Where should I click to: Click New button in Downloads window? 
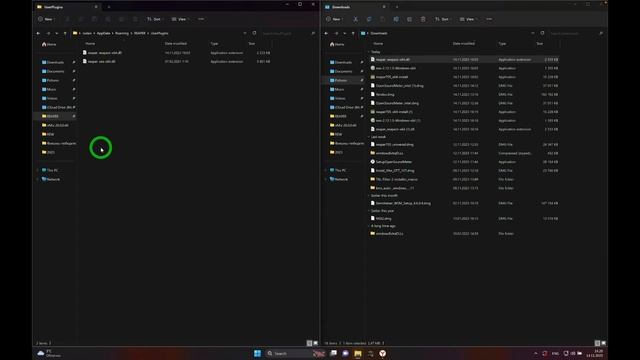[335, 19]
